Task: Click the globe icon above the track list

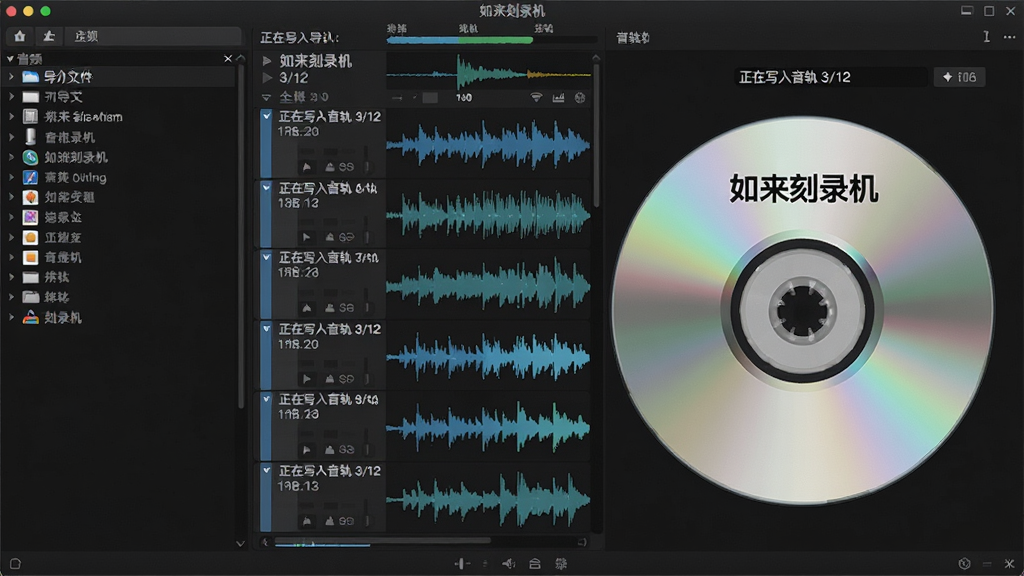Action: (580, 97)
